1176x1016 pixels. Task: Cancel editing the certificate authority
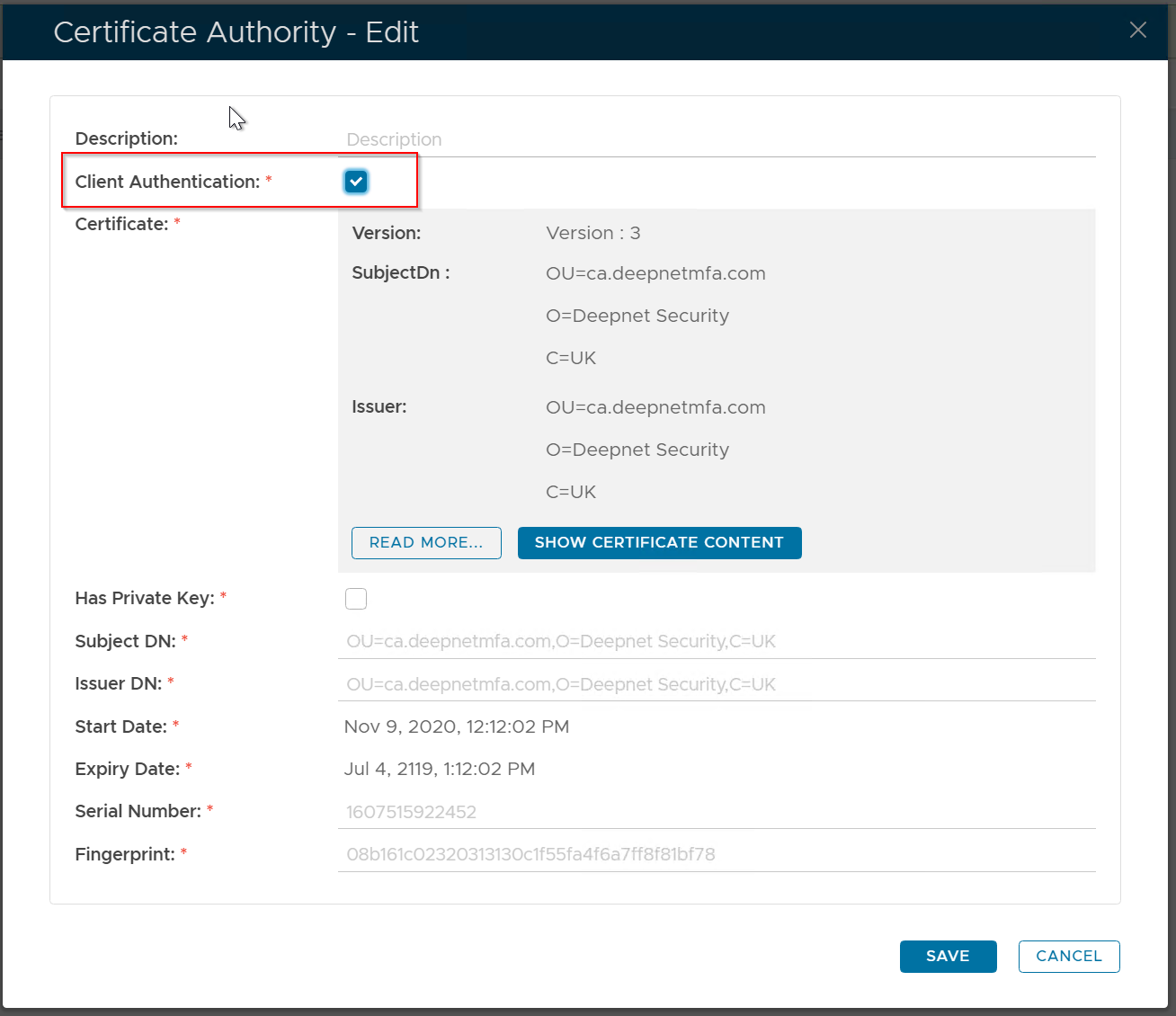(x=1068, y=957)
